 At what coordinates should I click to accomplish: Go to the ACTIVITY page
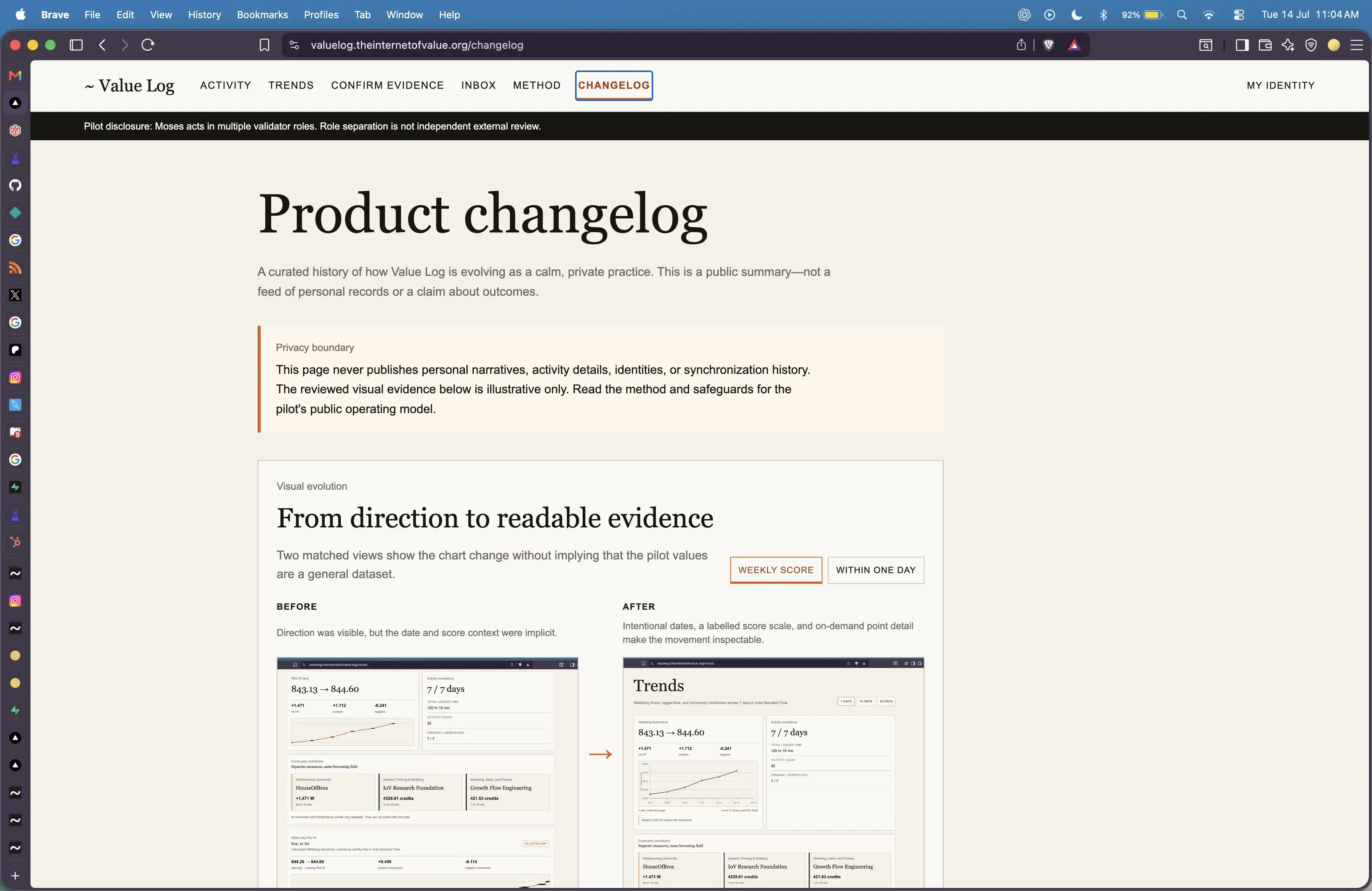pyautogui.click(x=225, y=85)
